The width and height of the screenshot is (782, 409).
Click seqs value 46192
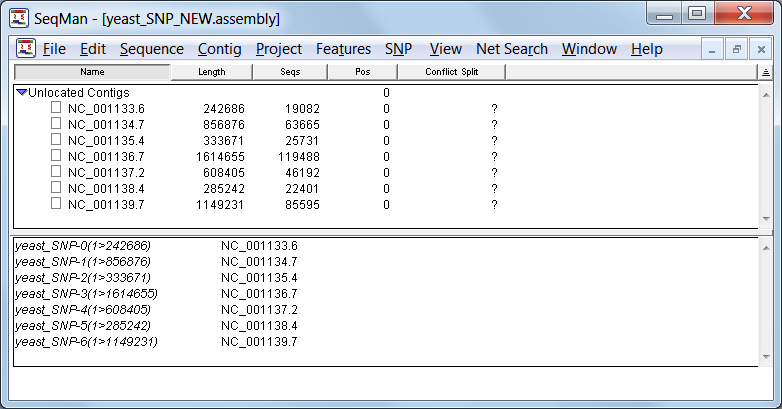pyautogui.click(x=302, y=173)
